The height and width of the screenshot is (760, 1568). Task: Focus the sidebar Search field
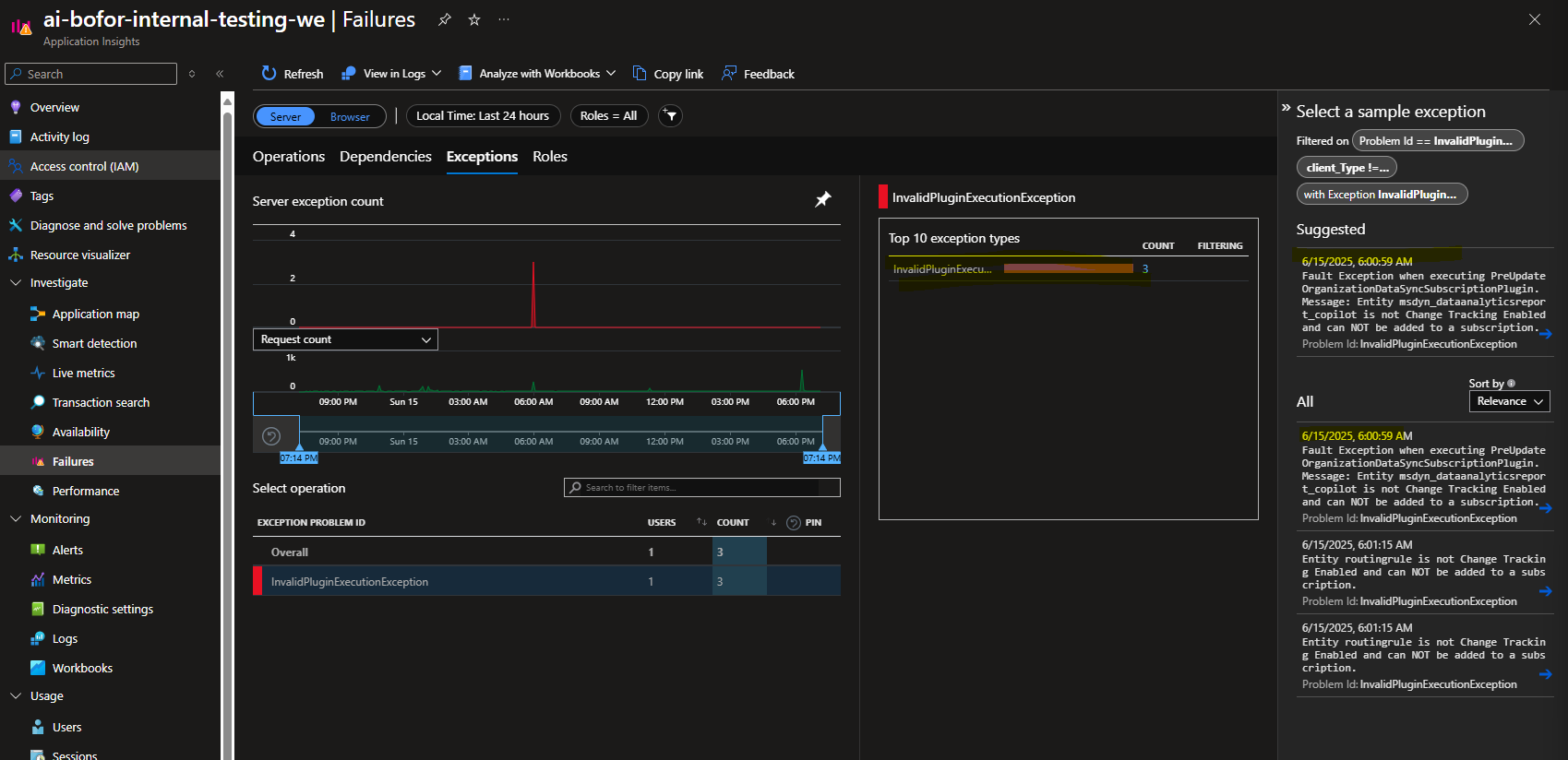click(x=90, y=74)
